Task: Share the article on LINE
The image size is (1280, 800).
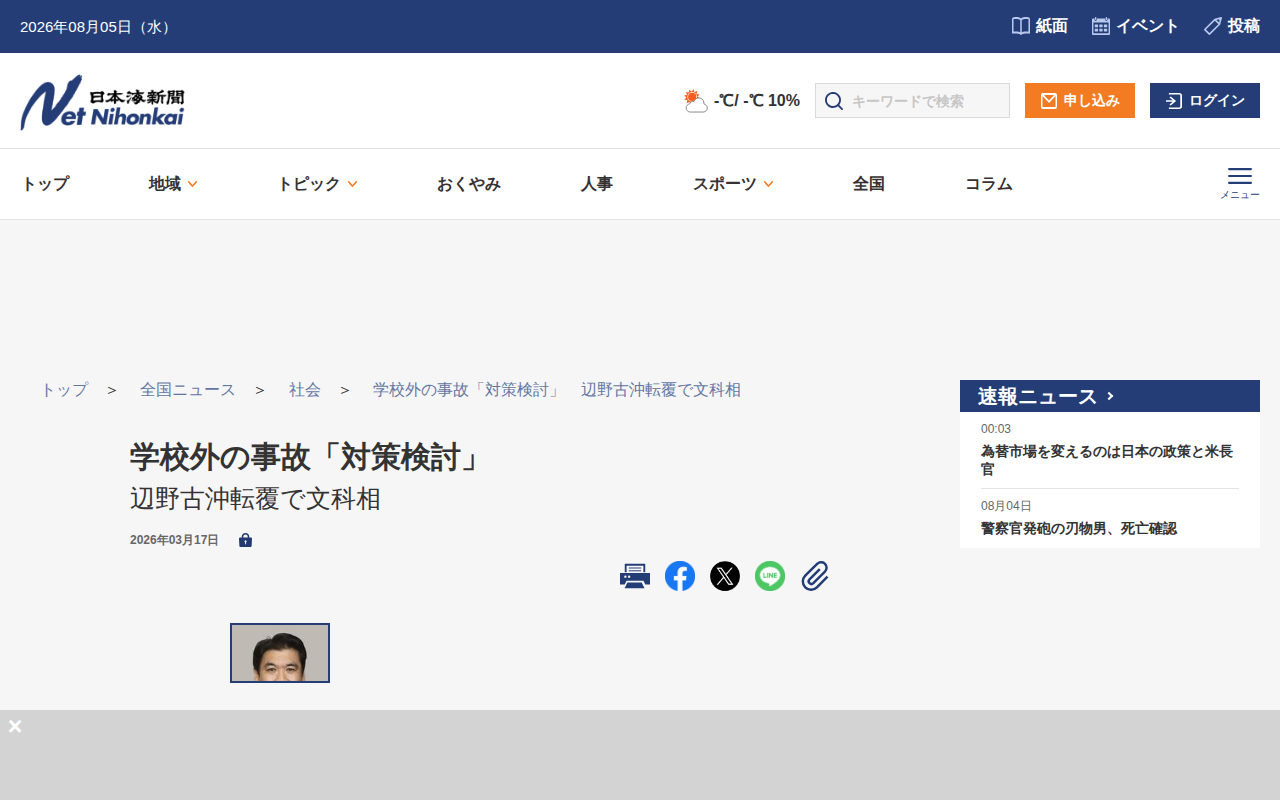Action: pos(770,576)
